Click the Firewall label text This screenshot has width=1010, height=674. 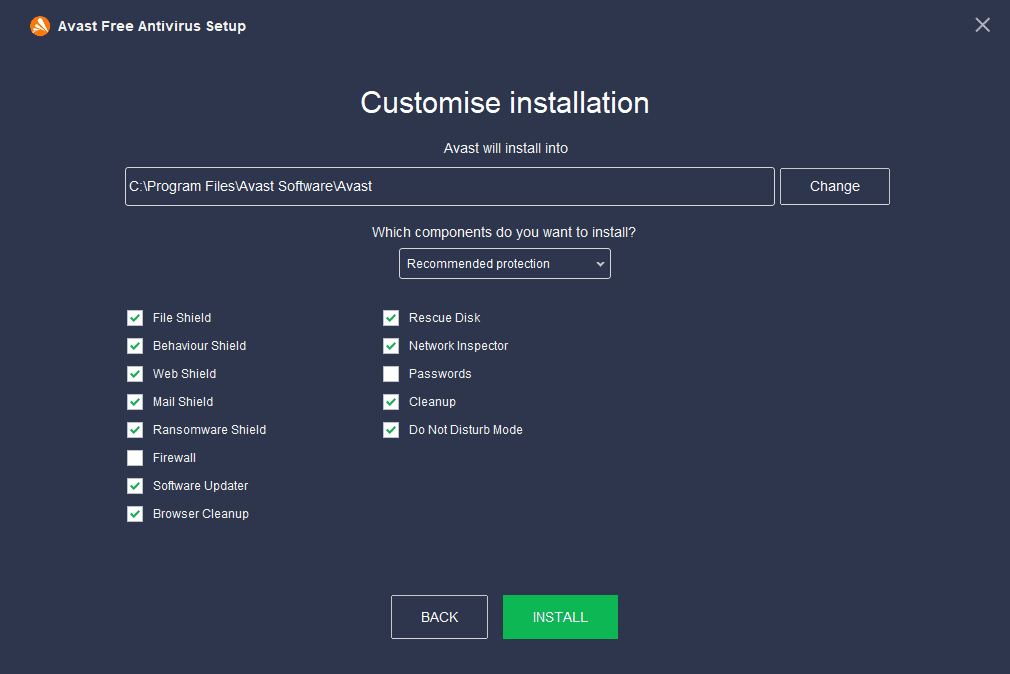(x=175, y=458)
